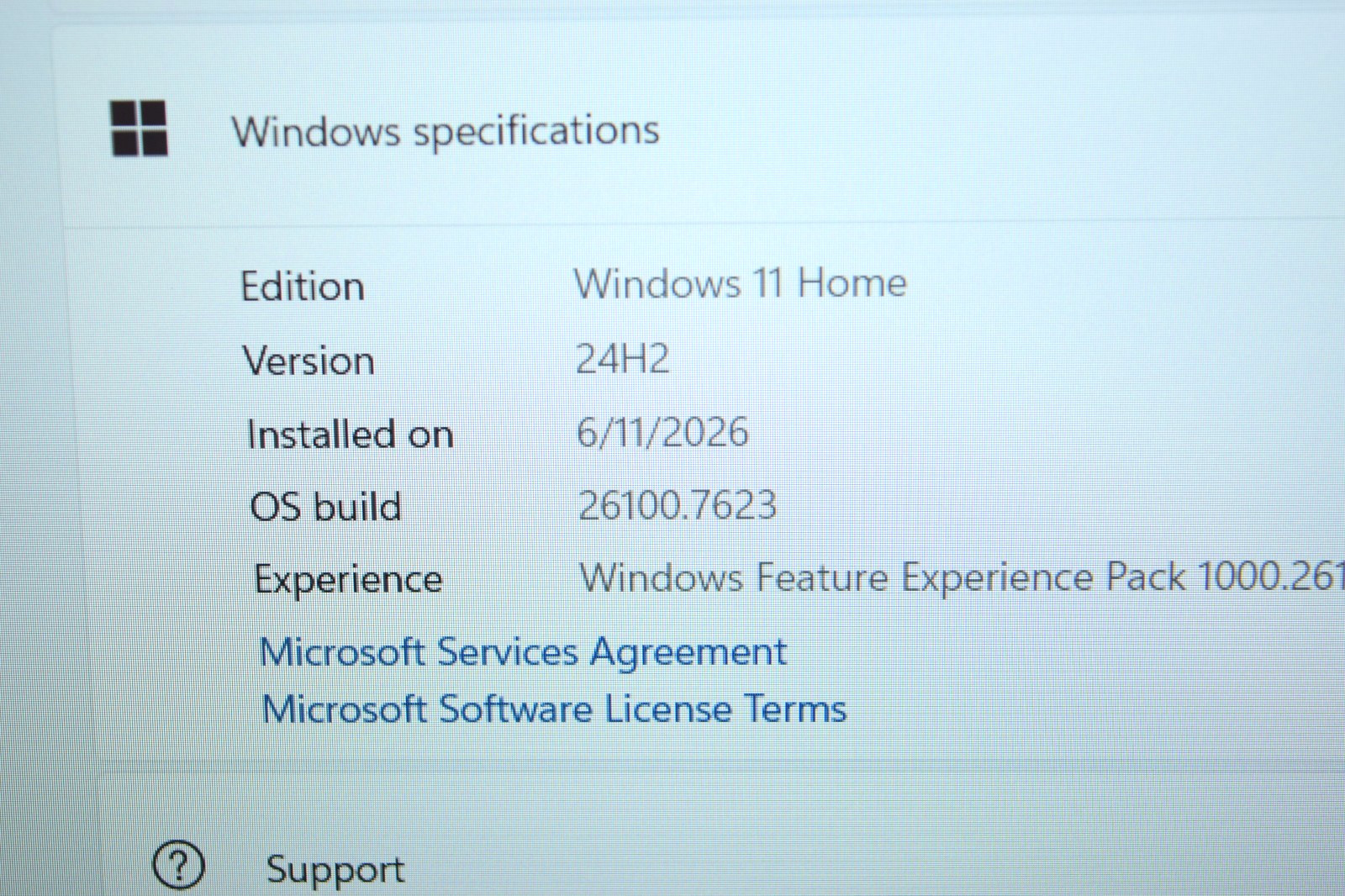Select the Windows 11 Home value

[x=741, y=283]
